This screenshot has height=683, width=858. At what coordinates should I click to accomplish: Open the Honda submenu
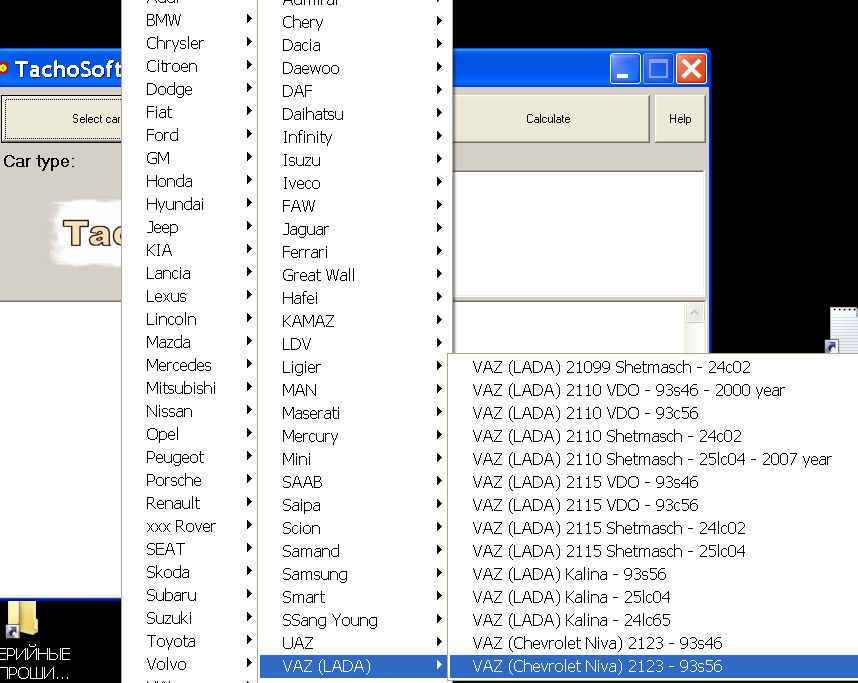pos(190,181)
